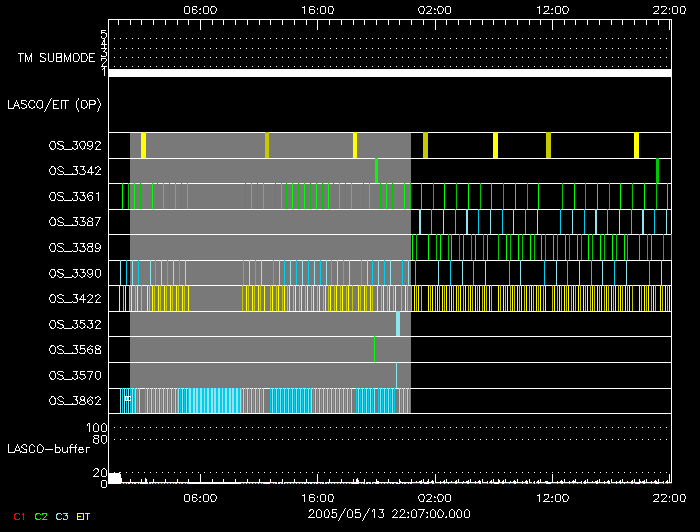Click the light blue block in OS_3532 row

pos(398,324)
